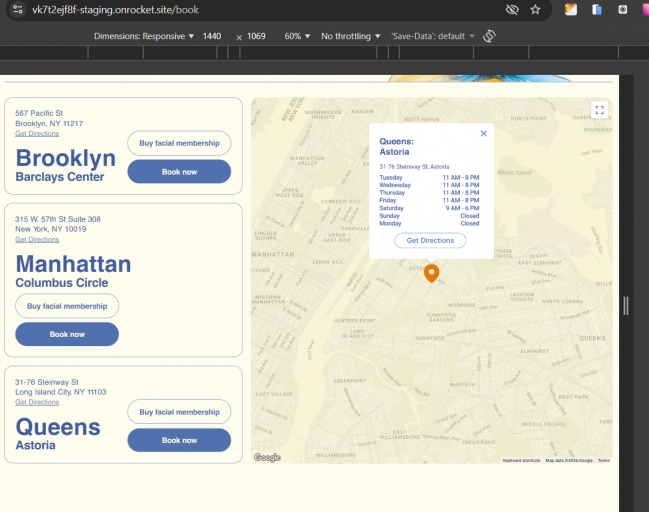
Task: Click Get Directions under the Manhattan address
Action: (37, 239)
